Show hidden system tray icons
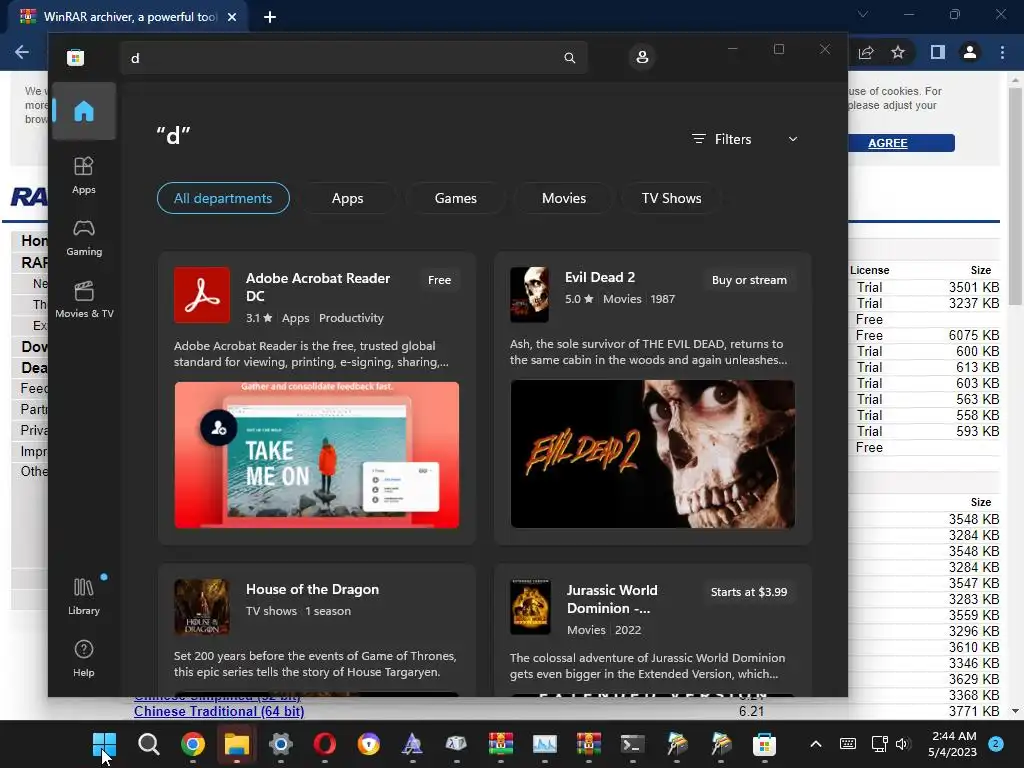The image size is (1024, 768). tap(816, 744)
